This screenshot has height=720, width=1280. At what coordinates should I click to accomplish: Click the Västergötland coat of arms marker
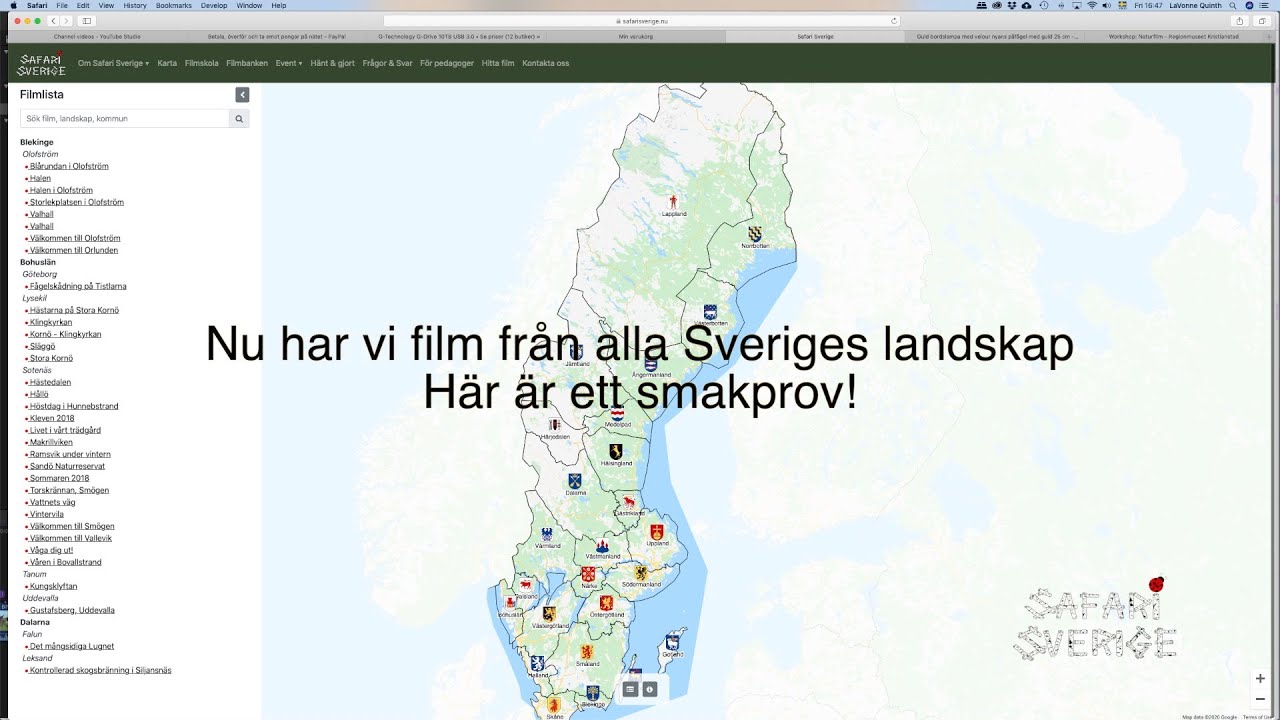click(549, 614)
